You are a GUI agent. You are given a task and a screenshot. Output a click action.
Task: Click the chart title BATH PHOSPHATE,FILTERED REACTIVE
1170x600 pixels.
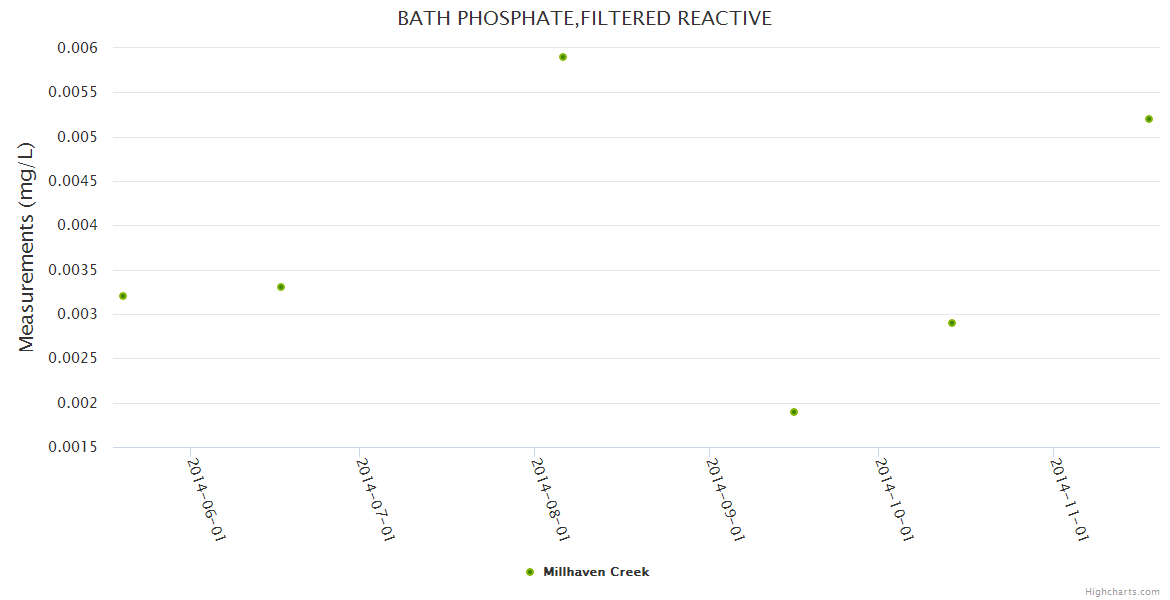pos(584,19)
